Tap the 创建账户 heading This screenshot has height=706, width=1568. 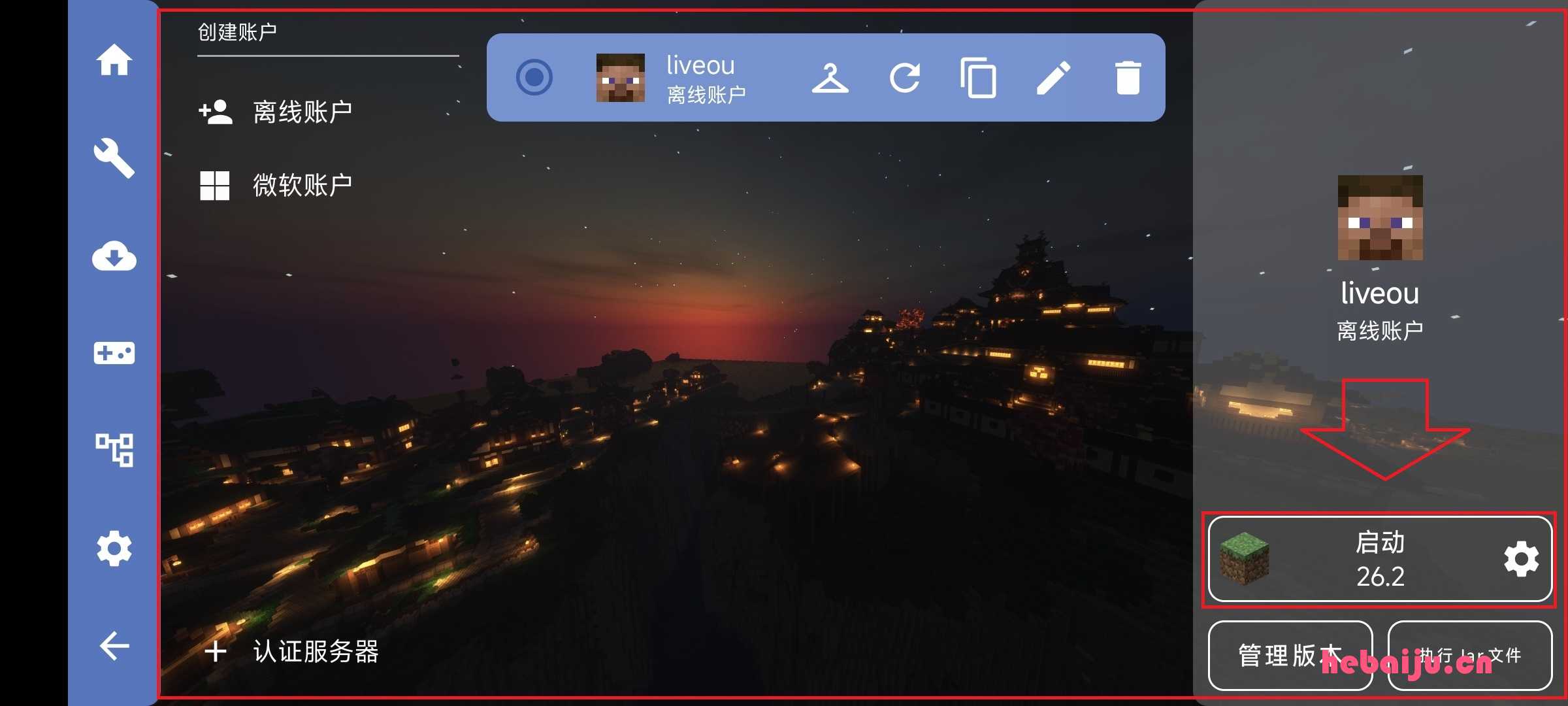click(x=237, y=32)
